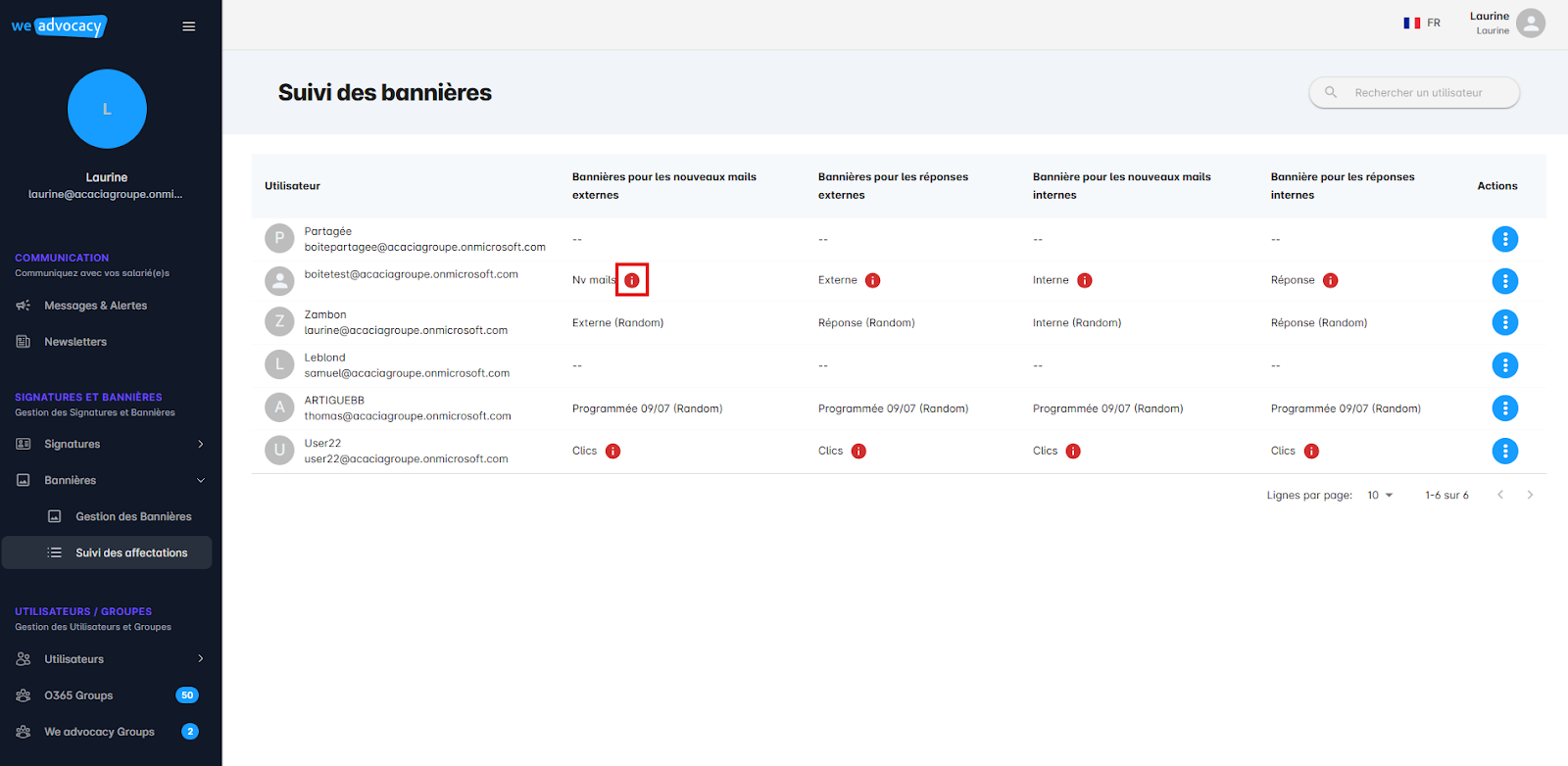This screenshot has height=766, width=1568.
Task: Click Bannière pour les réponses internes header
Action: pyautogui.click(x=1343, y=186)
